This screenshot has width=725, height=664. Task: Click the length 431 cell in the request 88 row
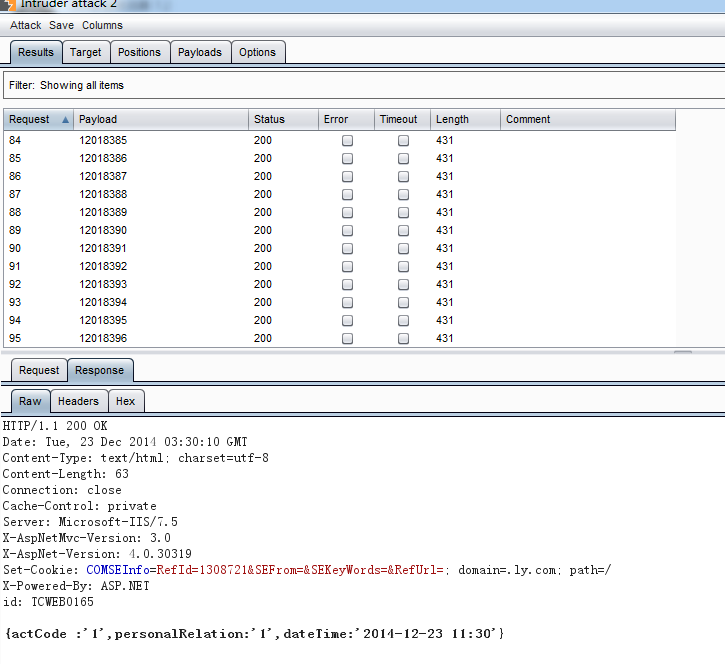click(x=444, y=212)
